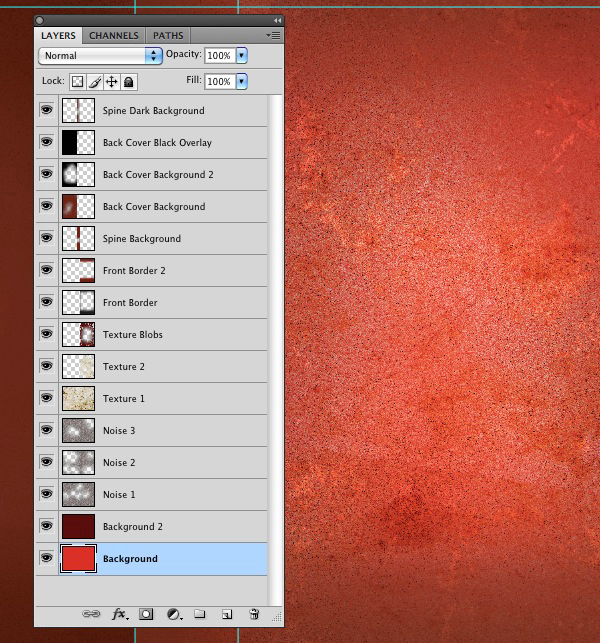
Task: Click the Add layer mask icon
Action: pos(146,614)
